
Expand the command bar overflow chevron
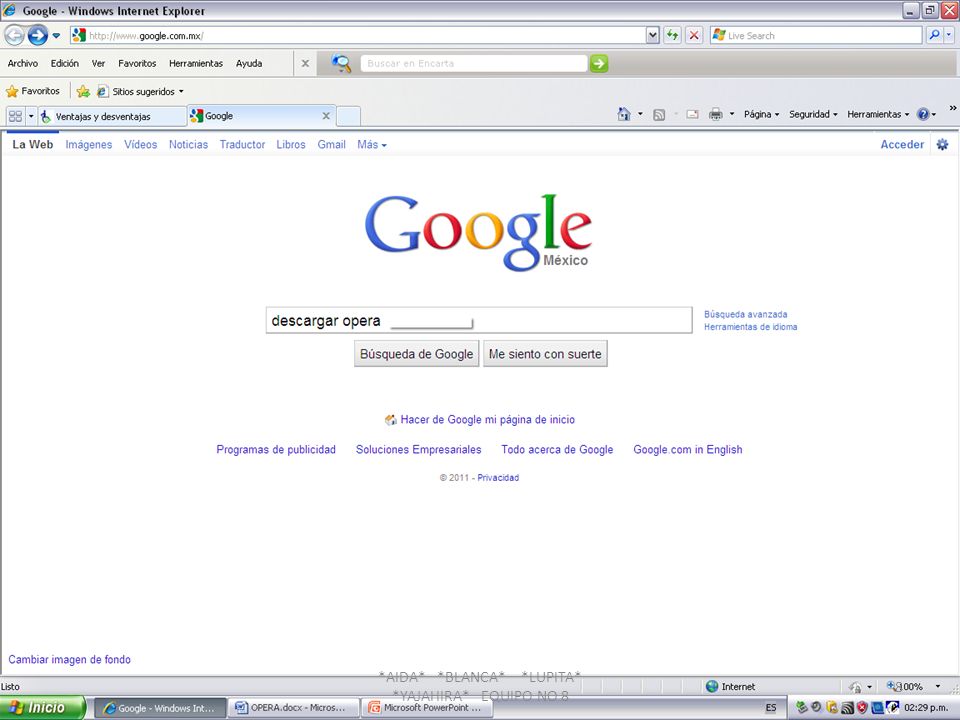[x=953, y=108]
